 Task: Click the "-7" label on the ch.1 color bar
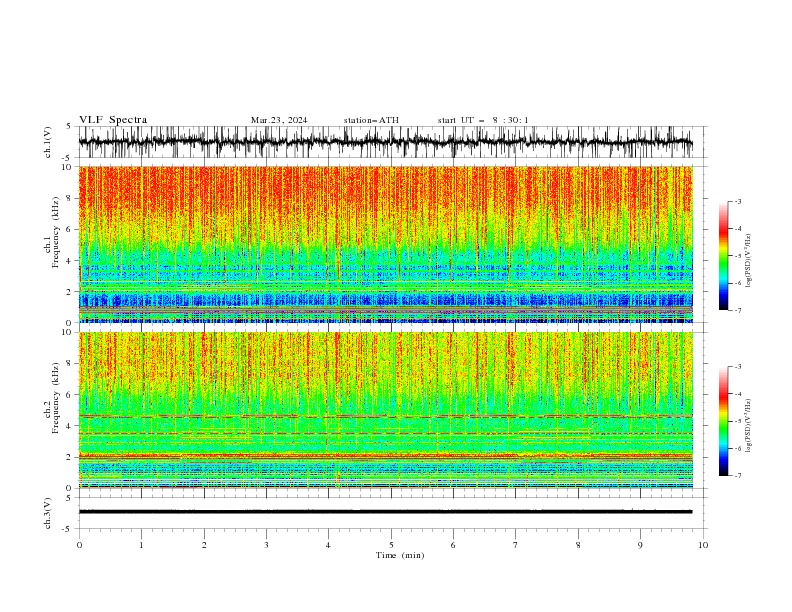[737, 310]
